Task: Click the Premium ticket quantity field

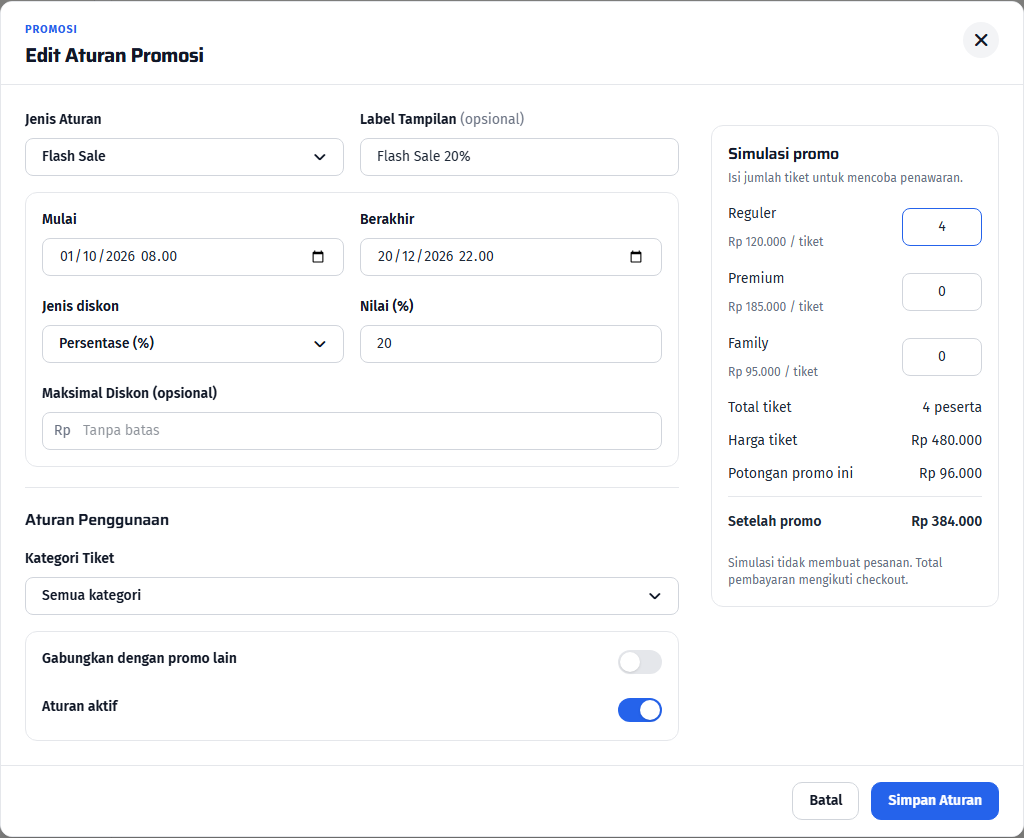Action: pos(942,292)
